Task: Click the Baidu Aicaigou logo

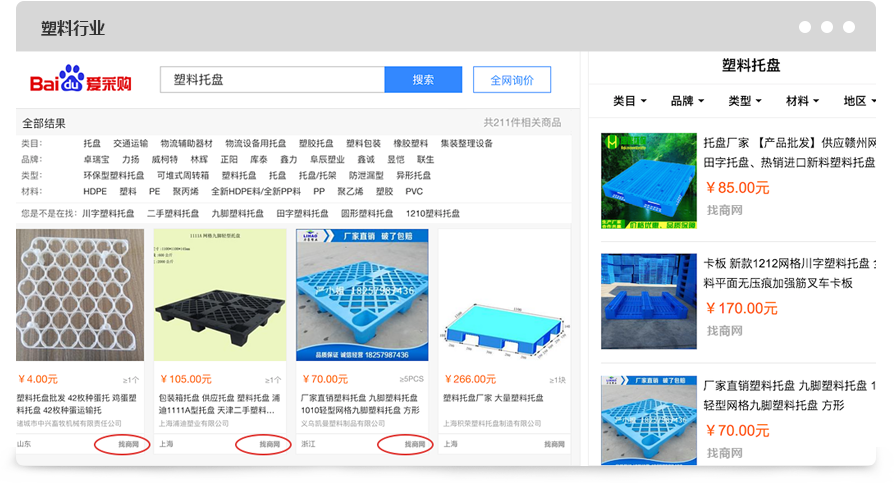Action: coord(80,81)
